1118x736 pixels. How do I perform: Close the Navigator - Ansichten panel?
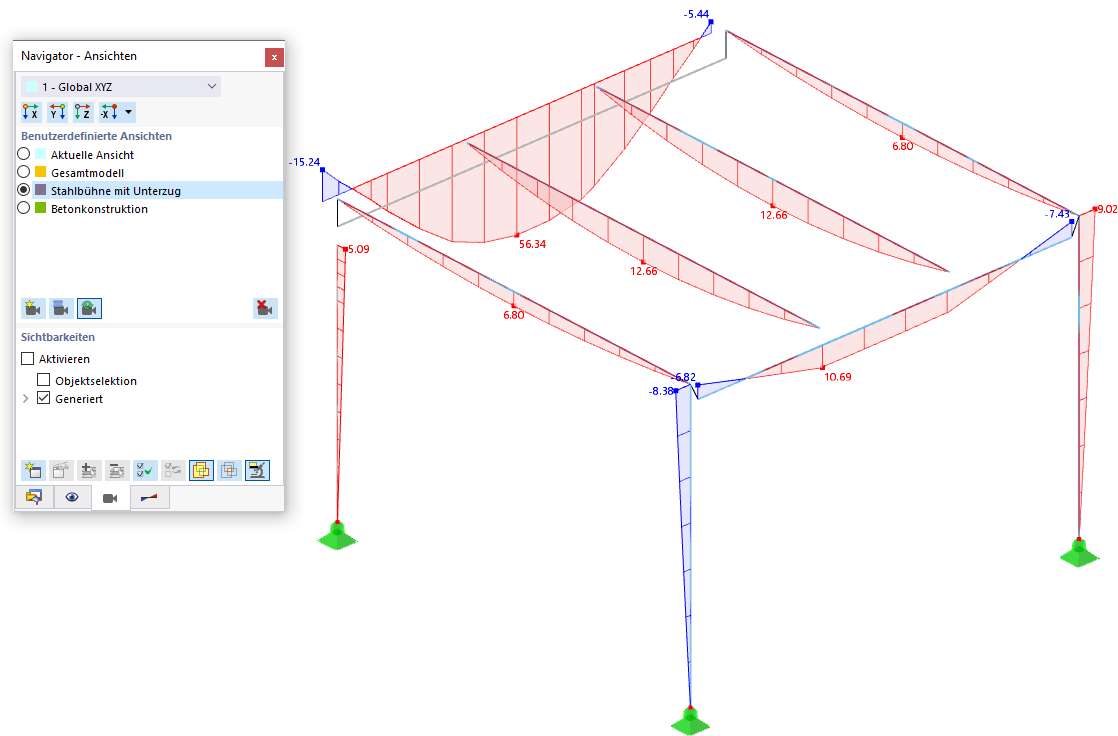pos(274,57)
